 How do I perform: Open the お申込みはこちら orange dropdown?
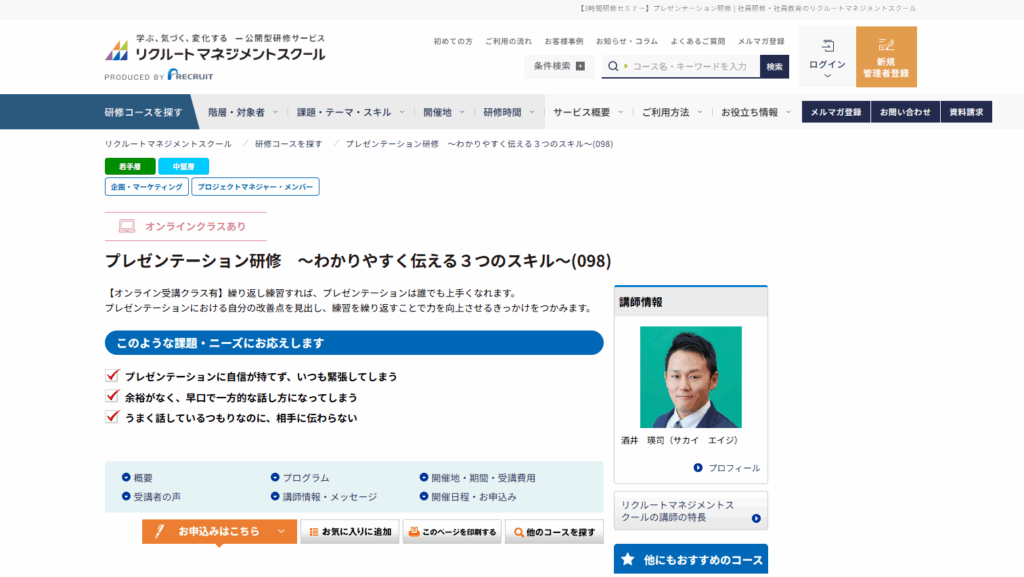(x=219, y=532)
